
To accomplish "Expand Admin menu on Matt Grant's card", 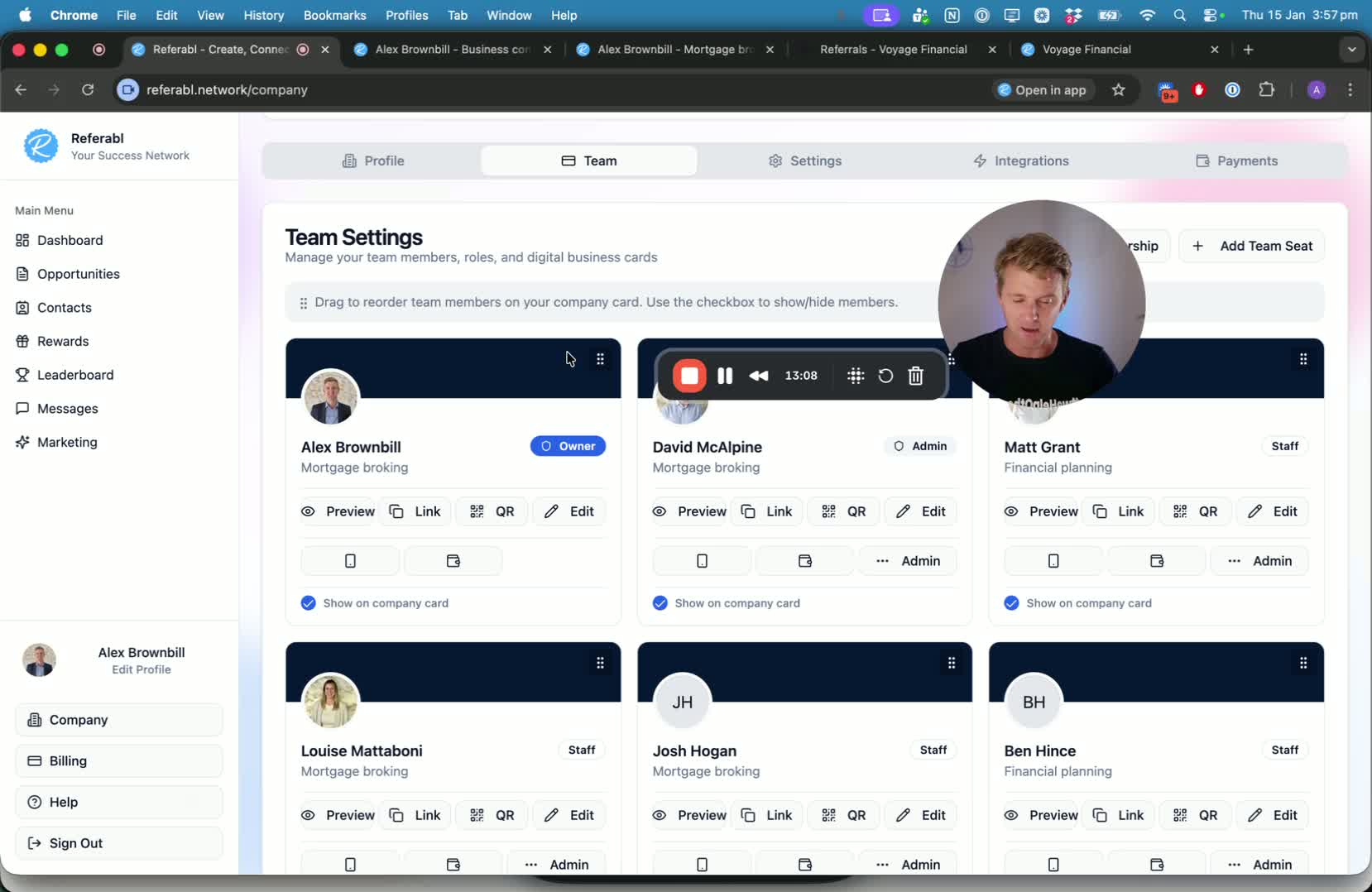I will tap(1259, 561).
